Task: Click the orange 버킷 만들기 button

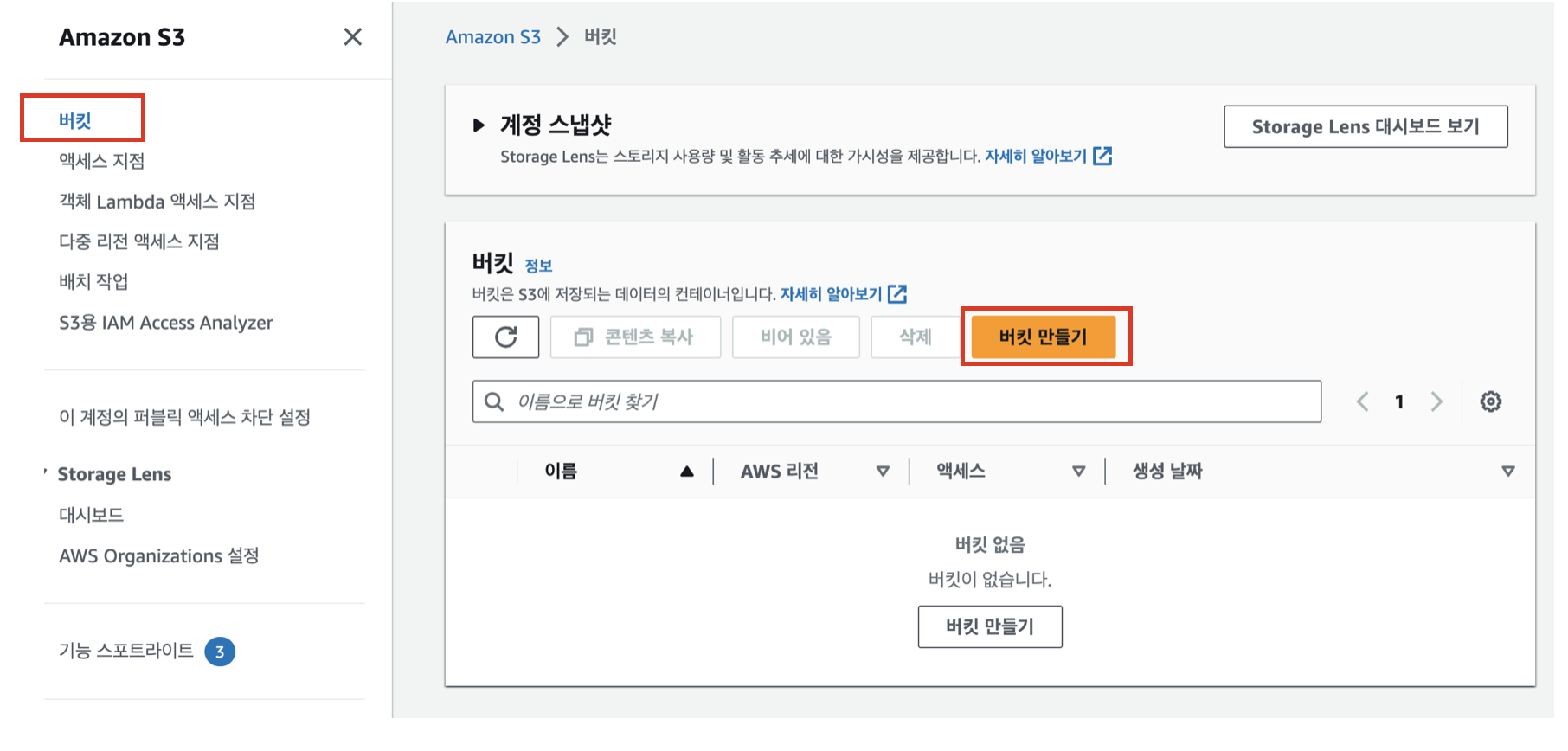Action: tap(1043, 337)
